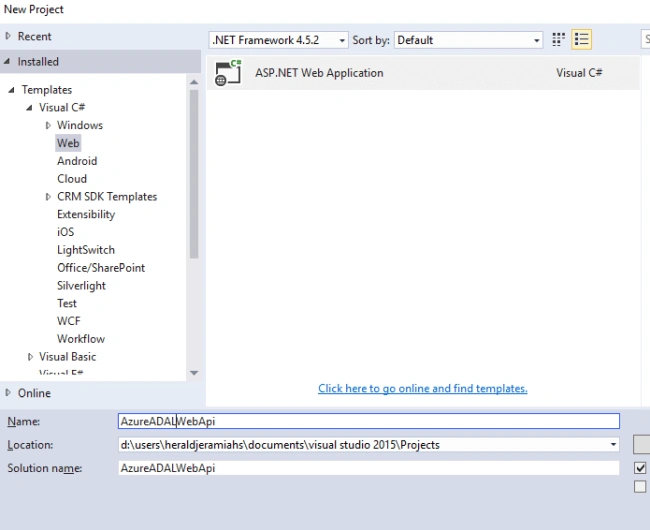Expand the CRM SDK Templates node arrow
The image size is (650, 530).
pos(48,196)
